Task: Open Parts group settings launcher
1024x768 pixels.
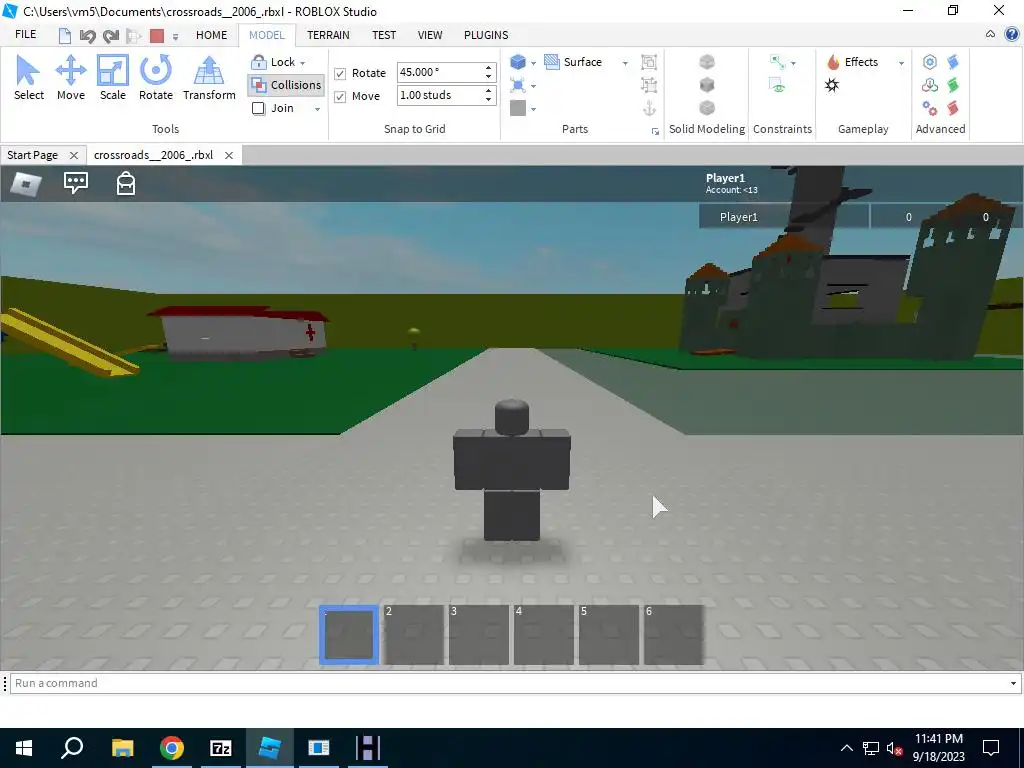Action: [655, 132]
